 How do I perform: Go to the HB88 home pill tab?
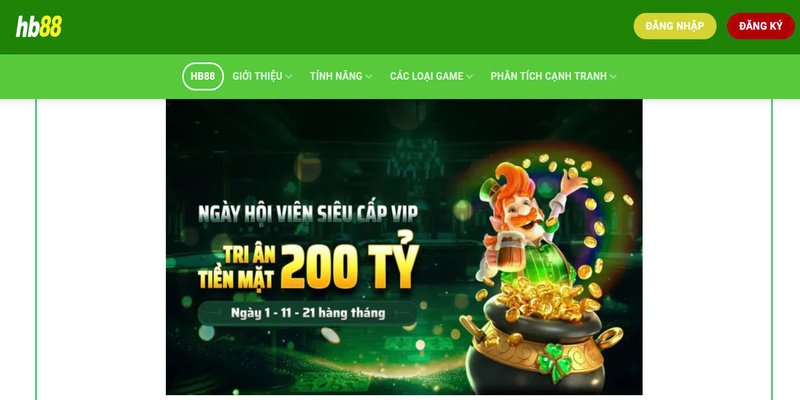point(203,76)
